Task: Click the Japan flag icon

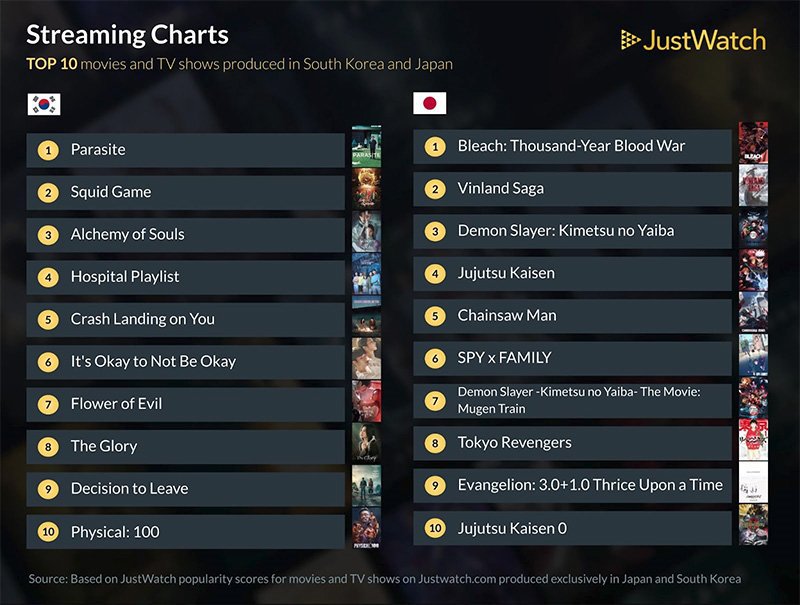Action: 430,103
